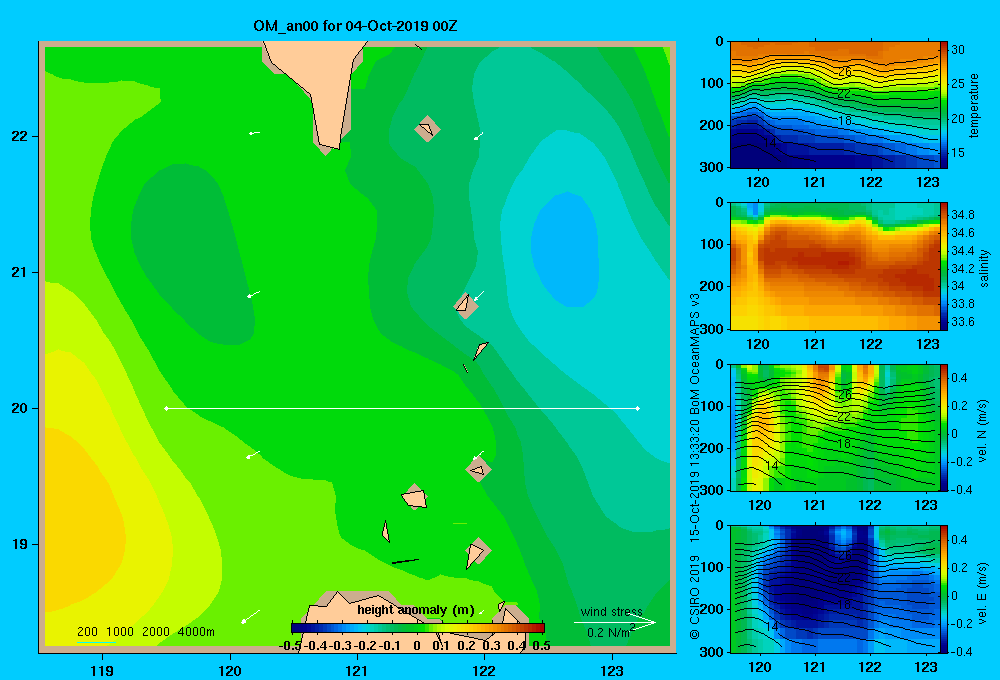Open the eastward velocity section panel

[835, 589]
